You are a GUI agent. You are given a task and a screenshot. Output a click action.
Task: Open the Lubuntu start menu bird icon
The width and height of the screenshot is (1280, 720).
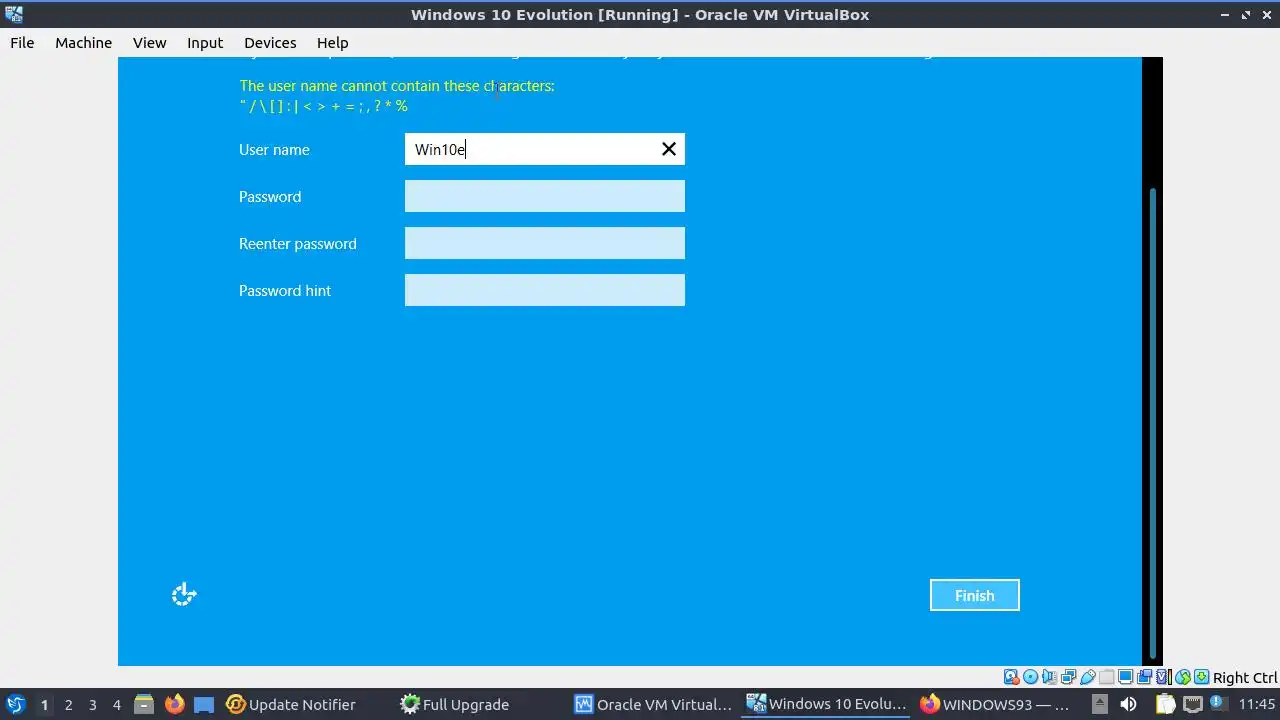tap(15, 704)
